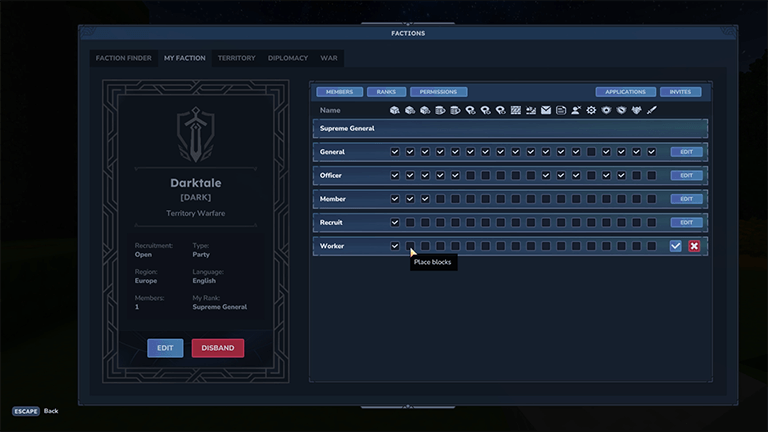Open the Territory tab
Viewport: 768px width, 432px height.
pos(237,58)
